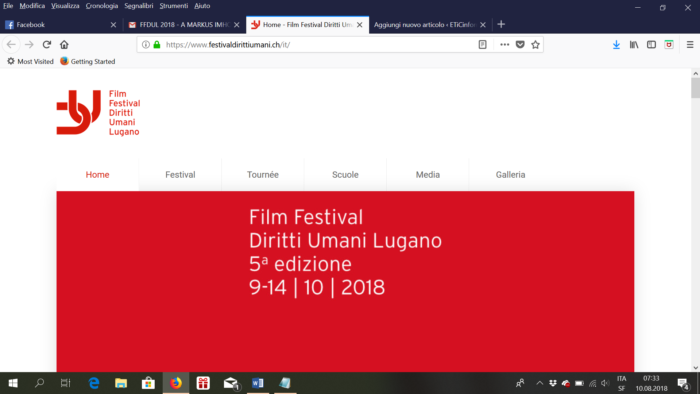Open the Firefox hamburger menu

690,45
